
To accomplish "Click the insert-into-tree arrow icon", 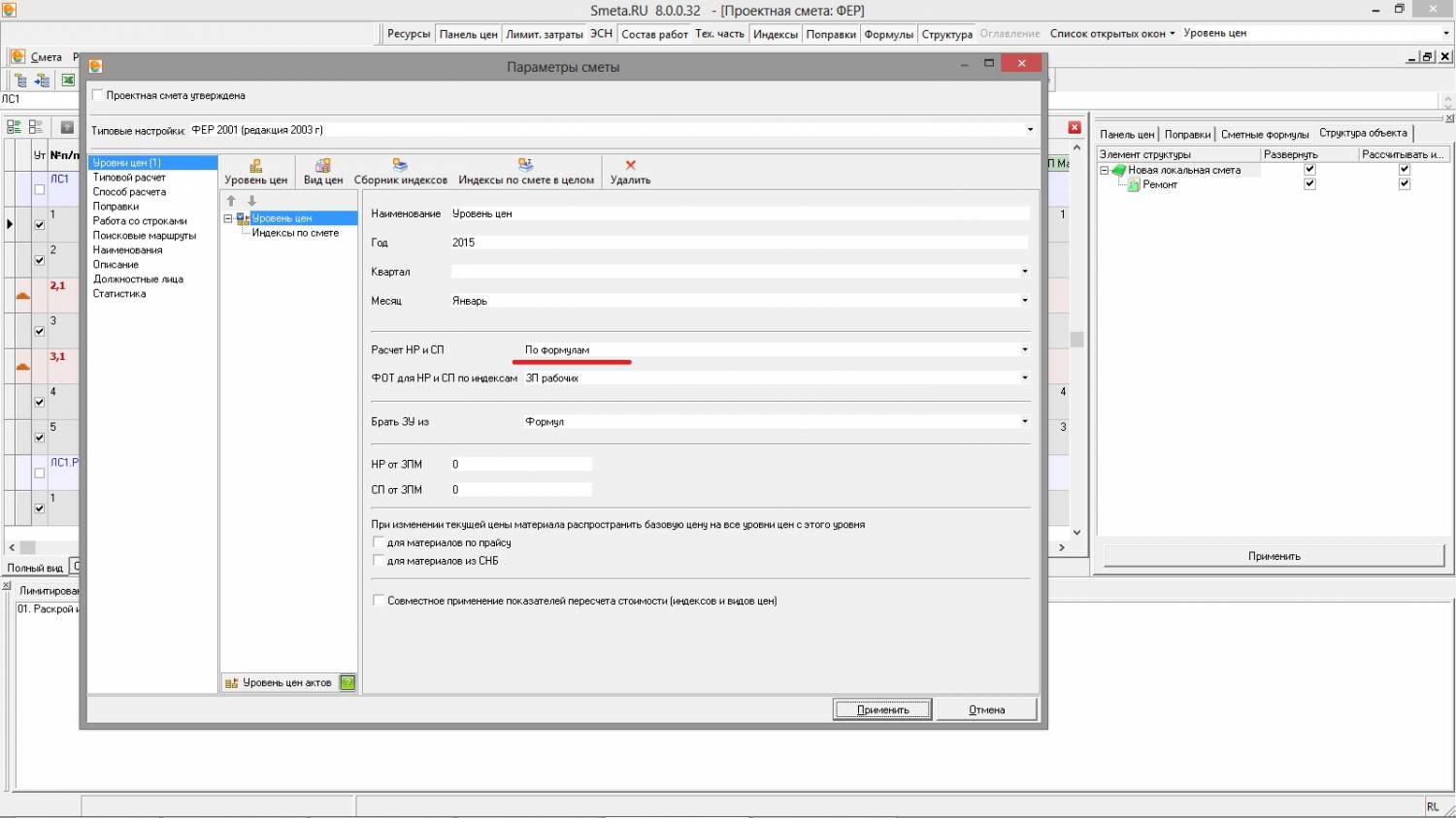I will (42, 81).
